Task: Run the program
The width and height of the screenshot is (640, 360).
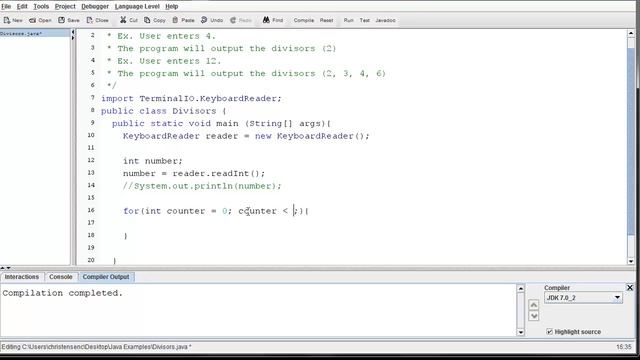Action: click(349, 20)
